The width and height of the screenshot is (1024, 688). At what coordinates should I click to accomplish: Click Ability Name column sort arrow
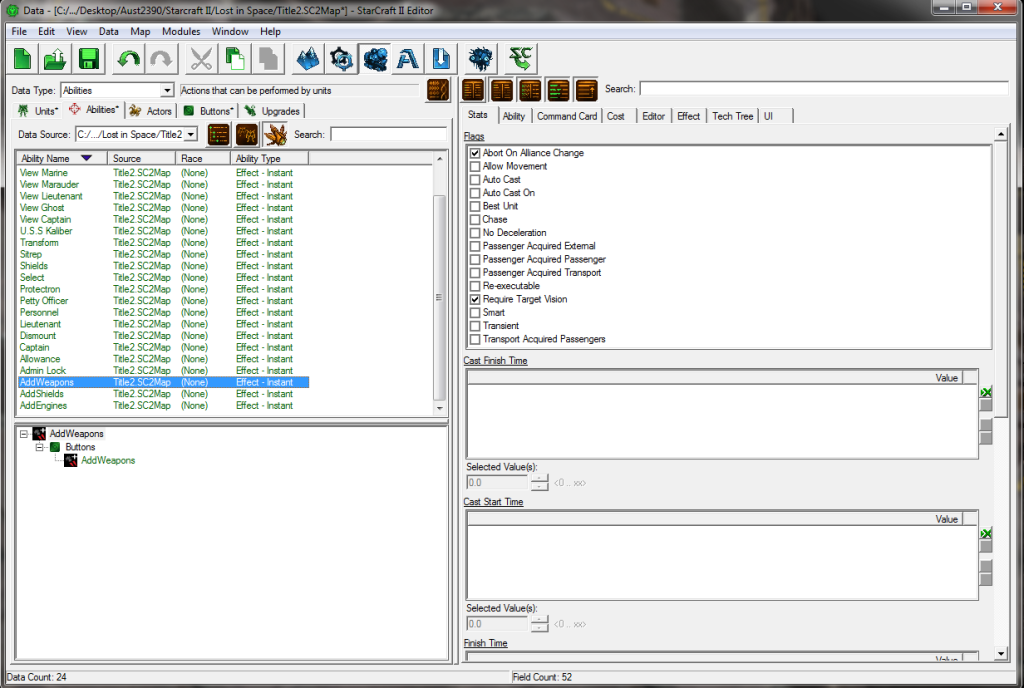click(86, 158)
